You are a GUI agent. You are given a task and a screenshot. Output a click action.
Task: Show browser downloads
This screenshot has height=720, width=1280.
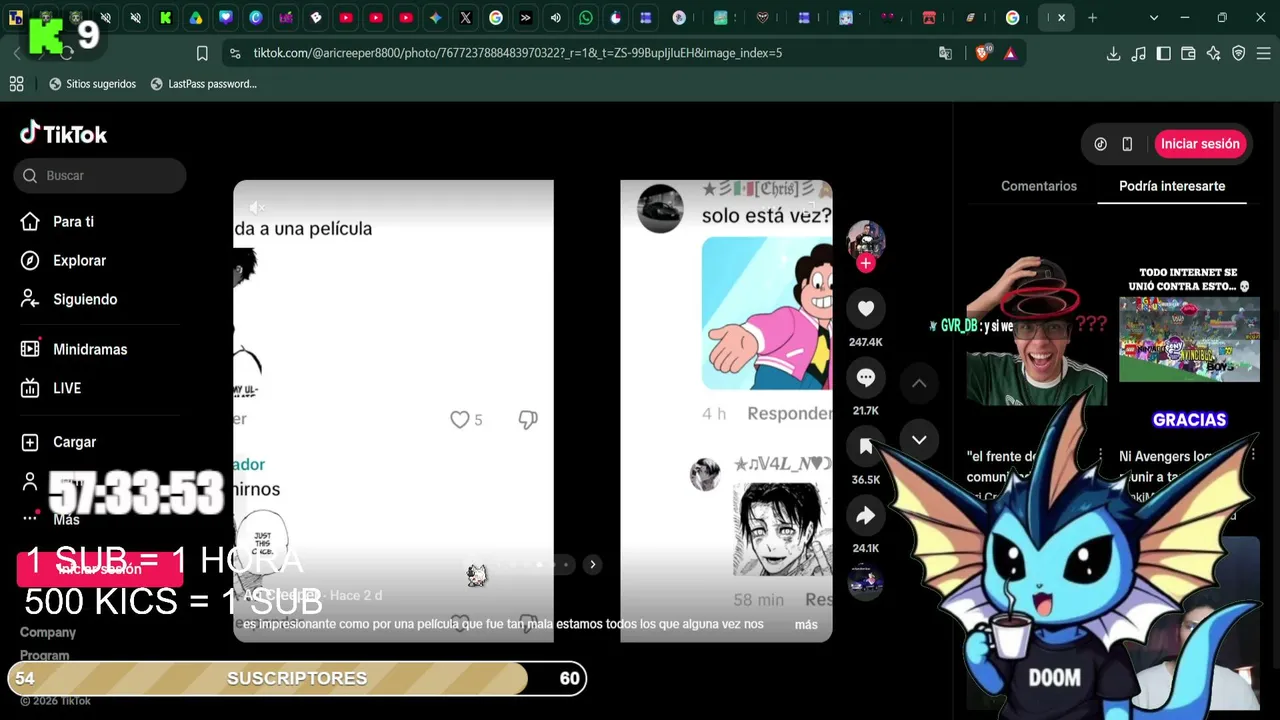click(1113, 53)
